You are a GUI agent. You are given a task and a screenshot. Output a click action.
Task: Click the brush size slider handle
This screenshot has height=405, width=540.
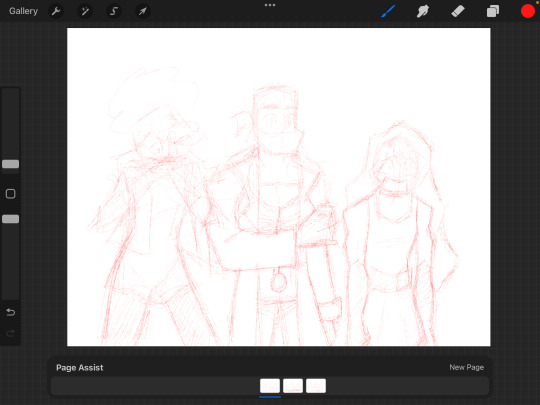11,164
